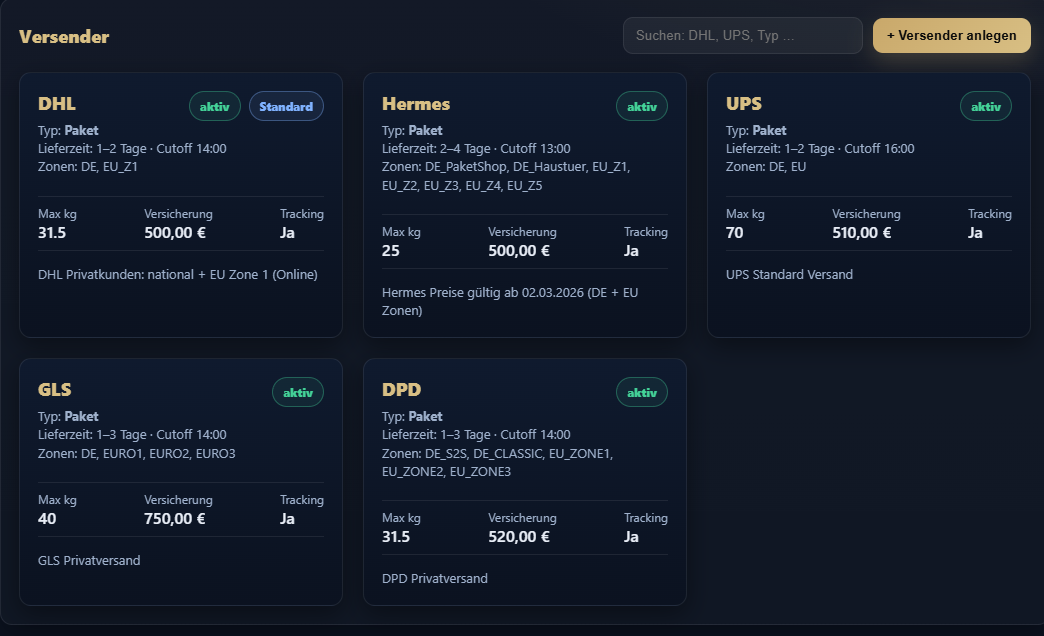Open the DHL carrier card title

tap(57, 104)
